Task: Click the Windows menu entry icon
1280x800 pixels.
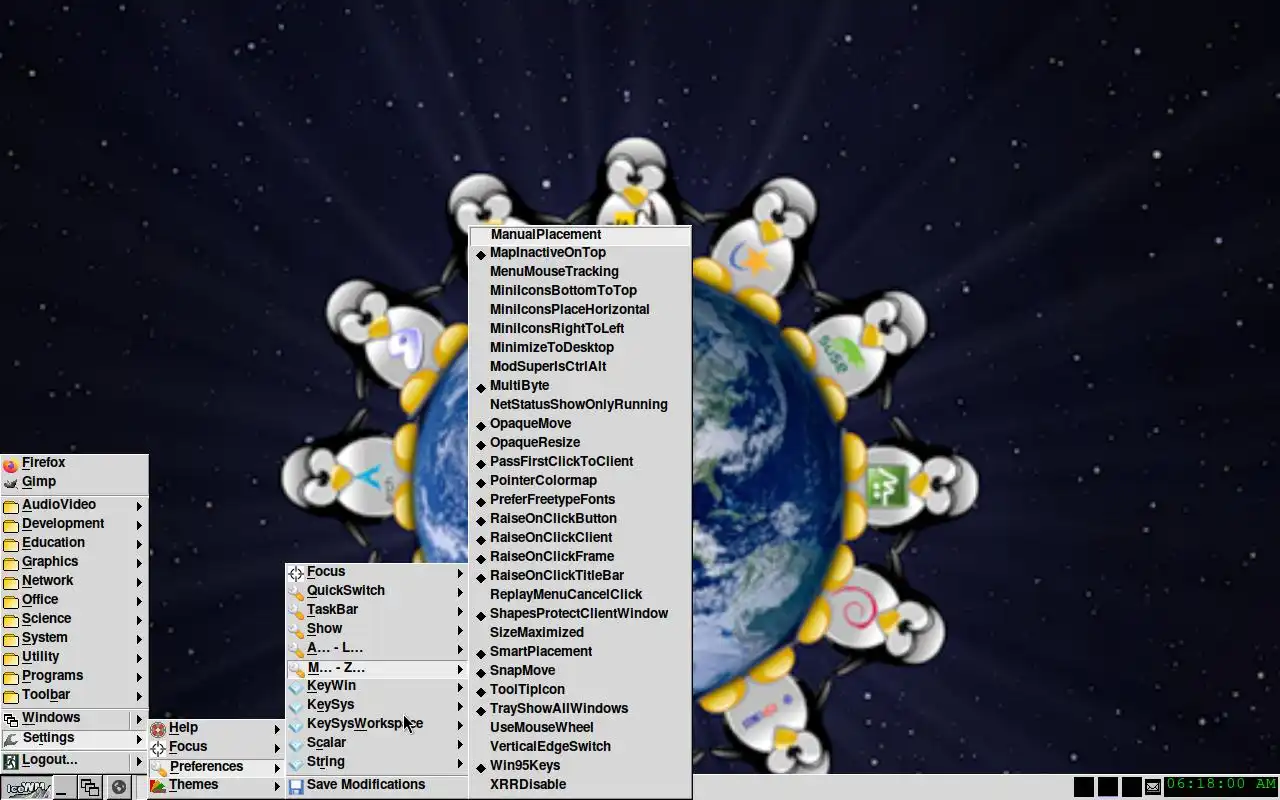Action: click(11, 719)
